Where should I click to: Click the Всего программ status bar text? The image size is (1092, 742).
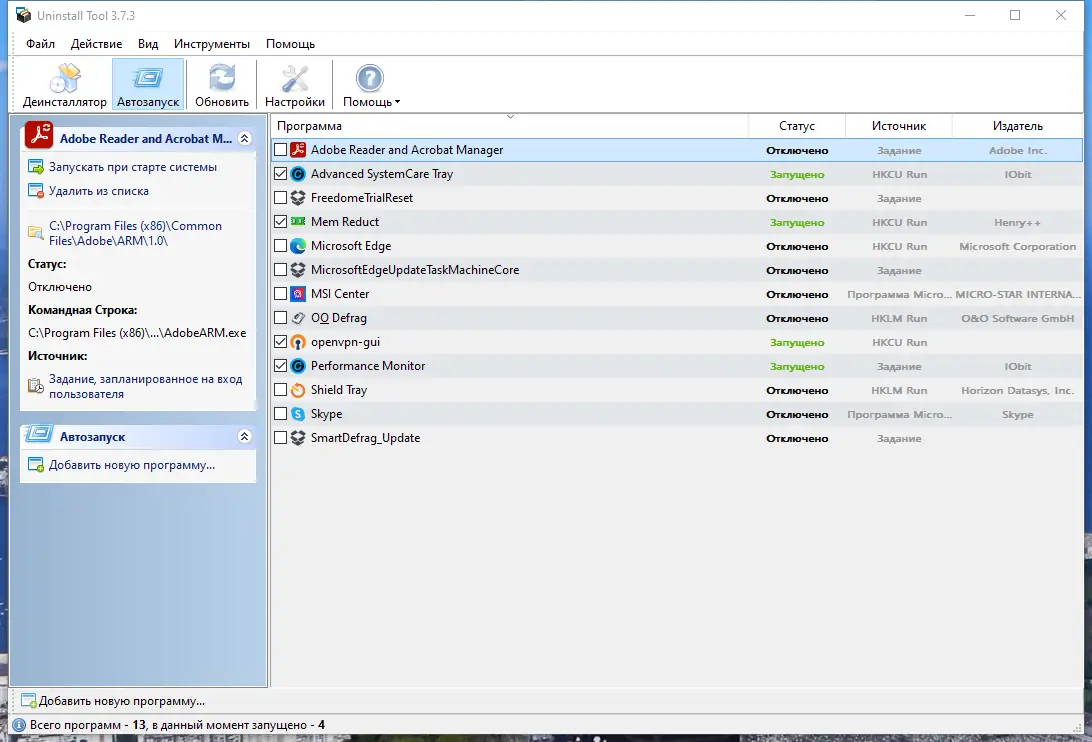click(177, 725)
